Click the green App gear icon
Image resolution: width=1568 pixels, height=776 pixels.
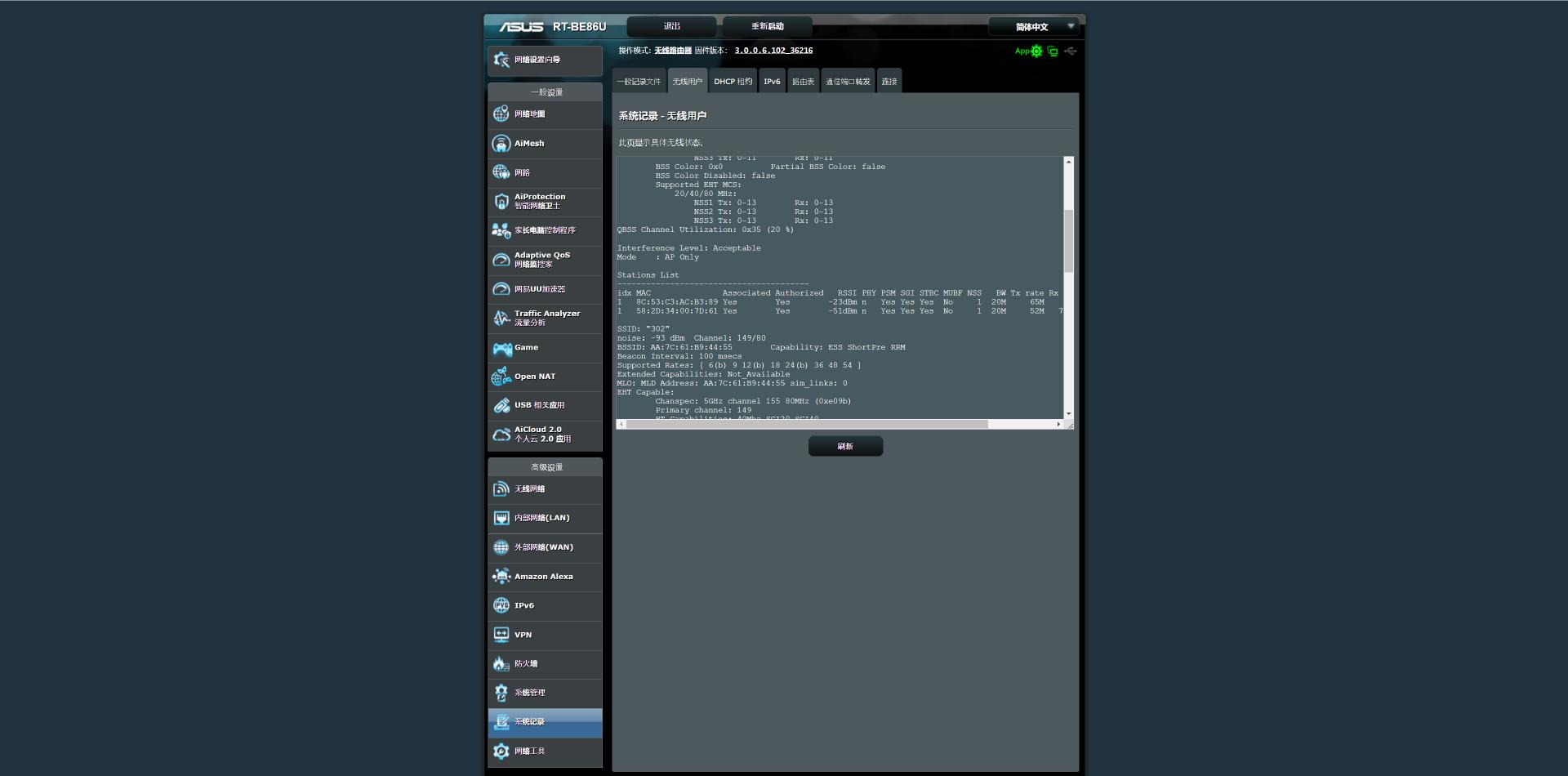1036,51
